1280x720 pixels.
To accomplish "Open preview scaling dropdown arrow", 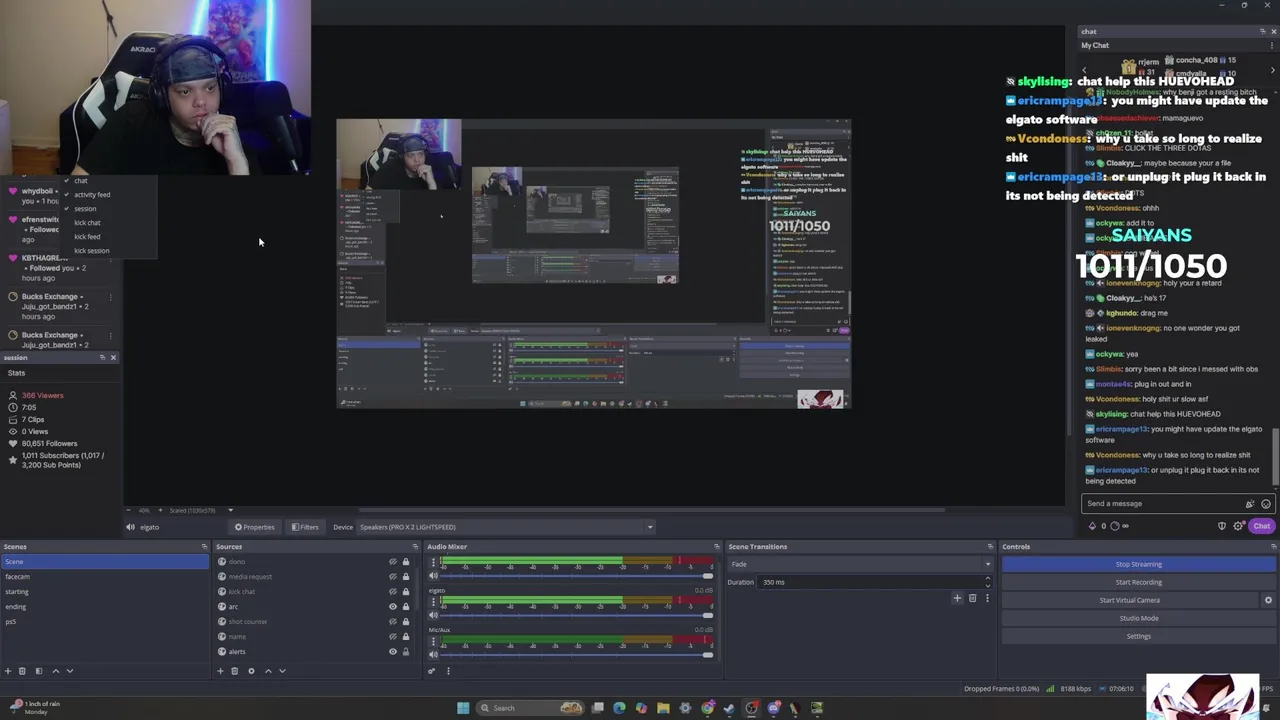I will tap(230, 510).
